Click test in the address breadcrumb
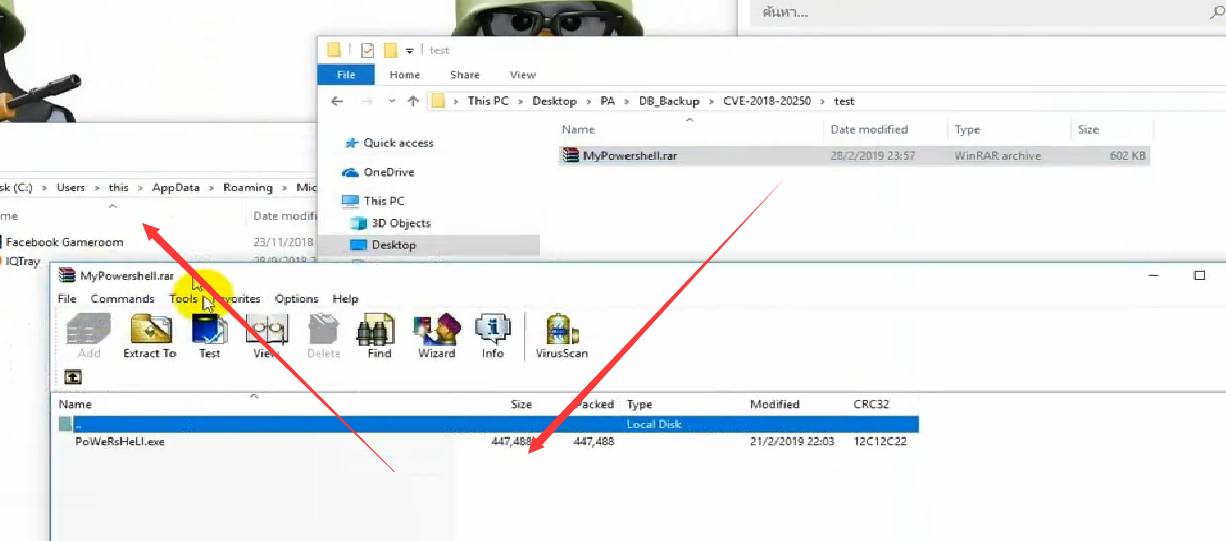The width and height of the screenshot is (1226, 541). 844,101
